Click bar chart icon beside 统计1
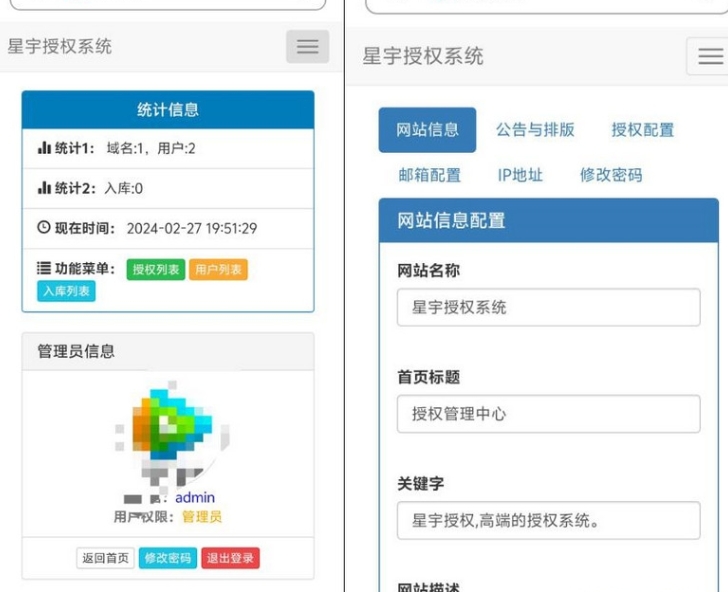The height and width of the screenshot is (592, 728). [44, 148]
